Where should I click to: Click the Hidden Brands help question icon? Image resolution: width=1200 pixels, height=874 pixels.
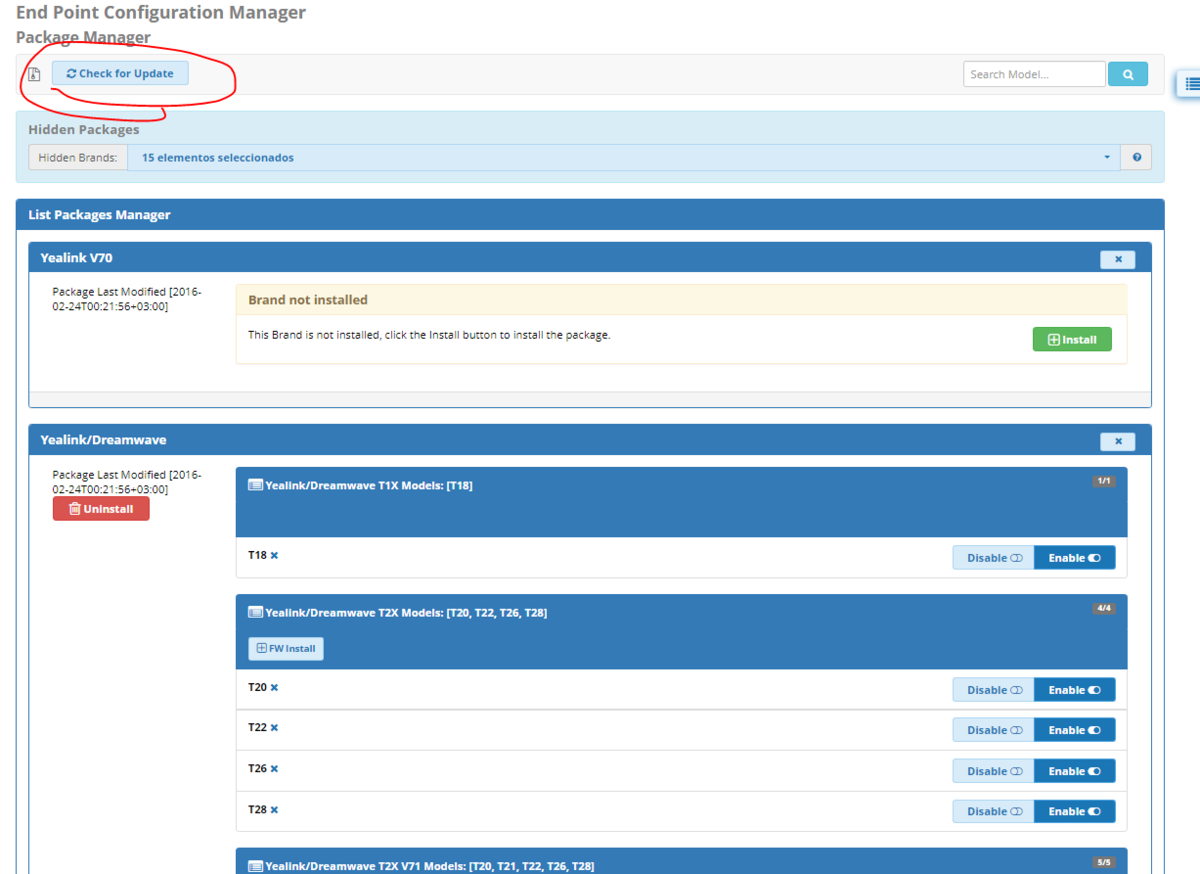point(1136,157)
